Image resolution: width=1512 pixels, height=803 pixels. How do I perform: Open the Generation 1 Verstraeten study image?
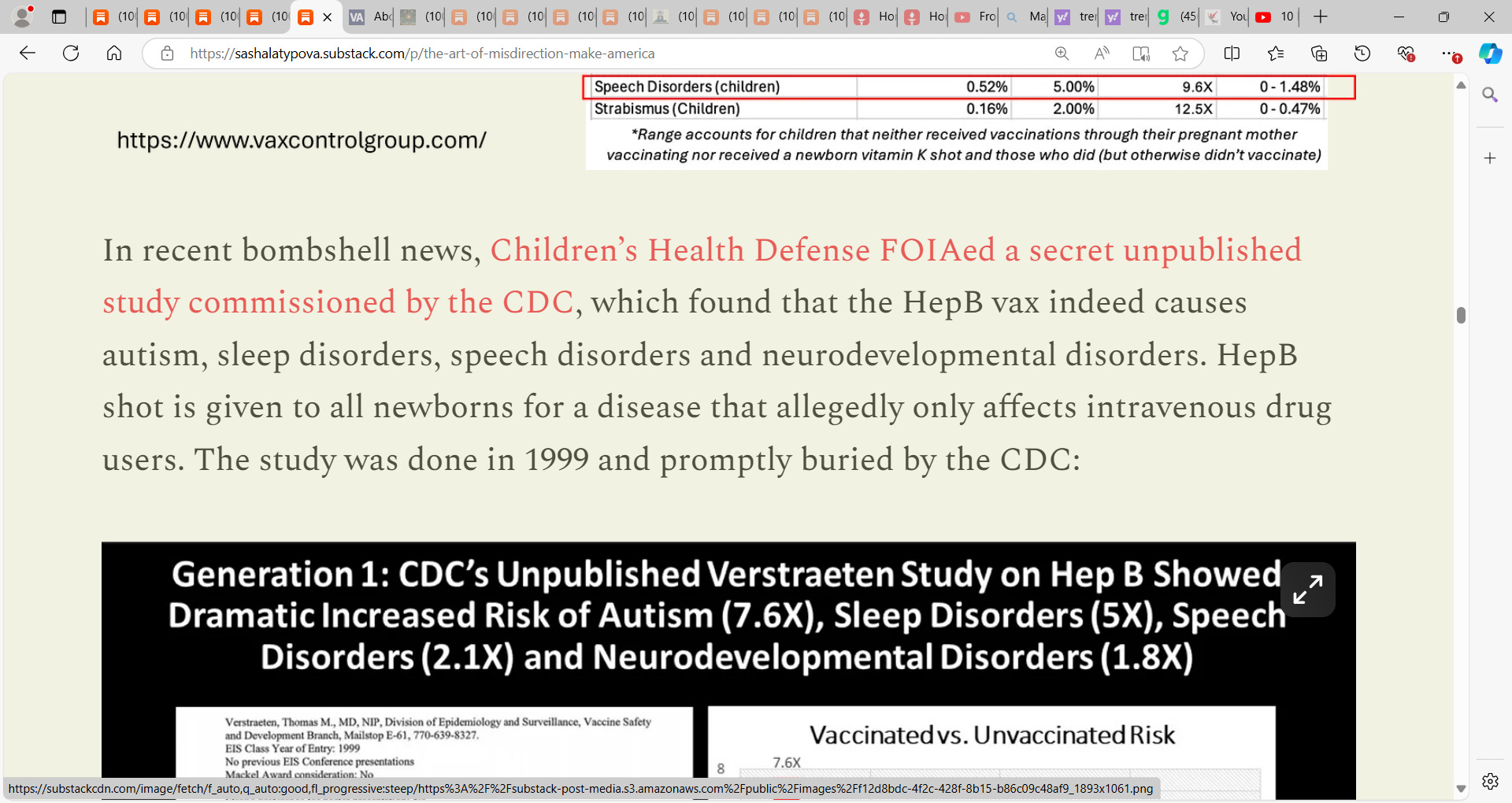[x=728, y=671]
